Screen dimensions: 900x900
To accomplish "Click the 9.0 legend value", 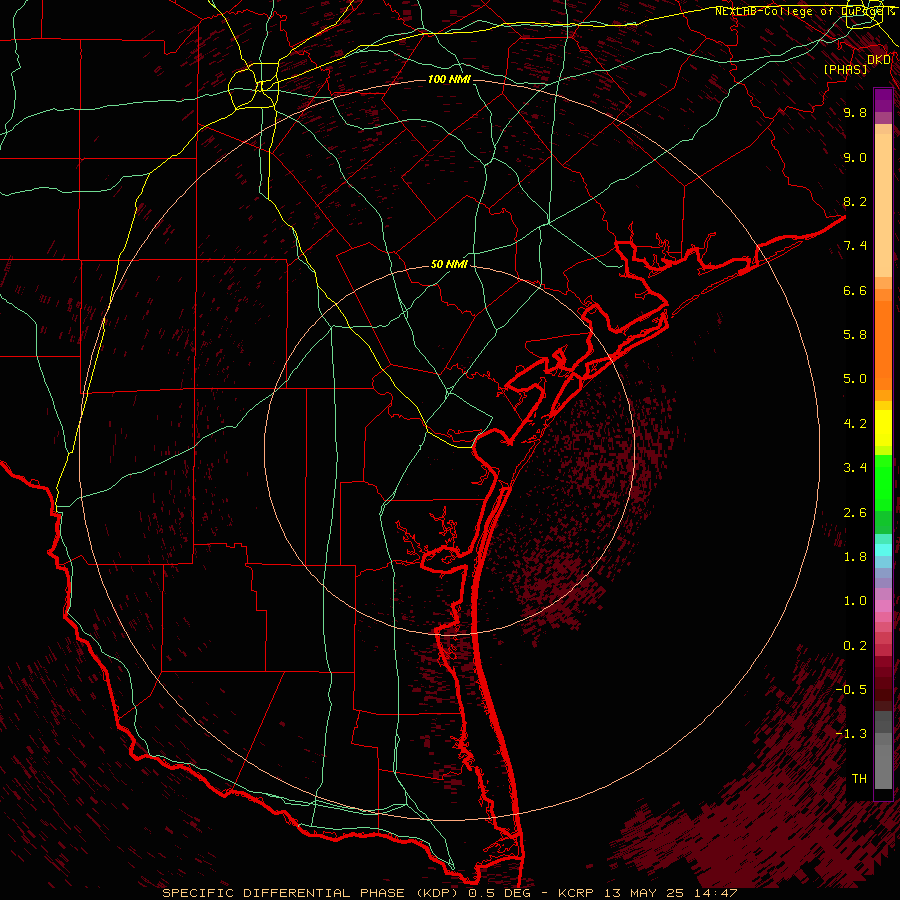I will (x=855, y=157).
